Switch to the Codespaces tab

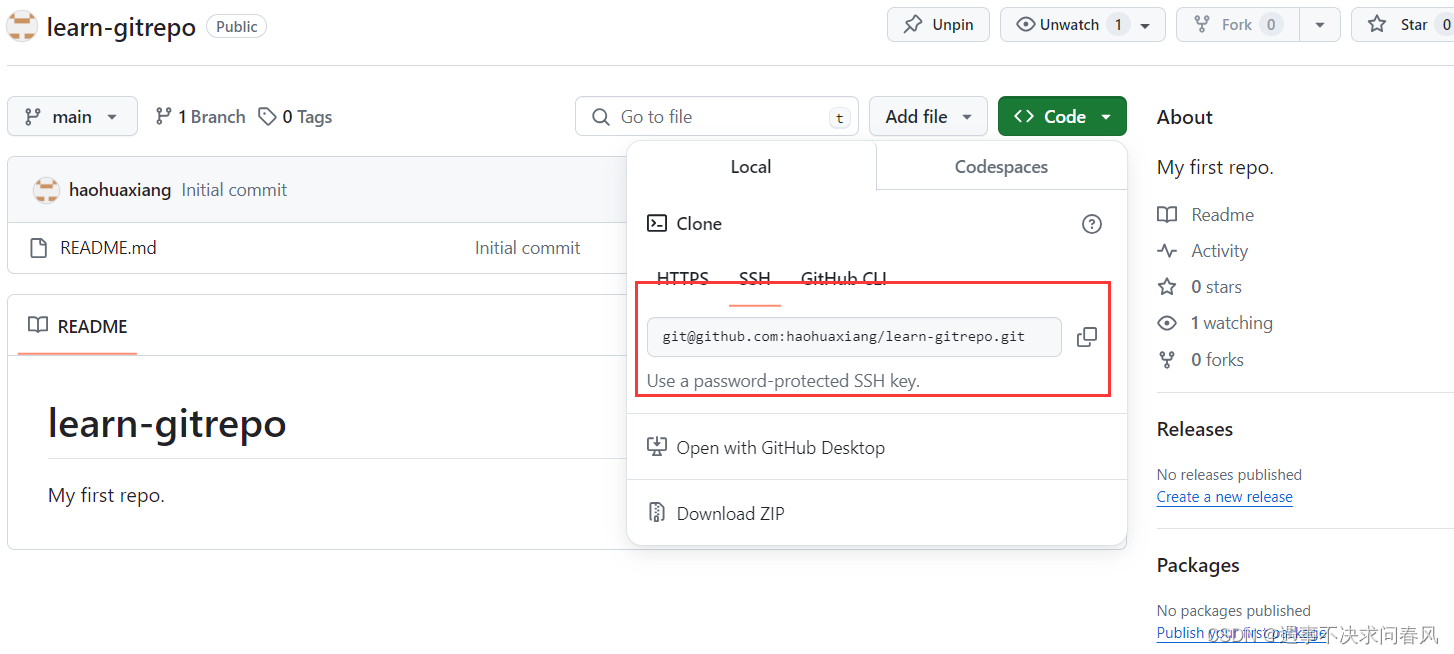(x=1001, y=166)
